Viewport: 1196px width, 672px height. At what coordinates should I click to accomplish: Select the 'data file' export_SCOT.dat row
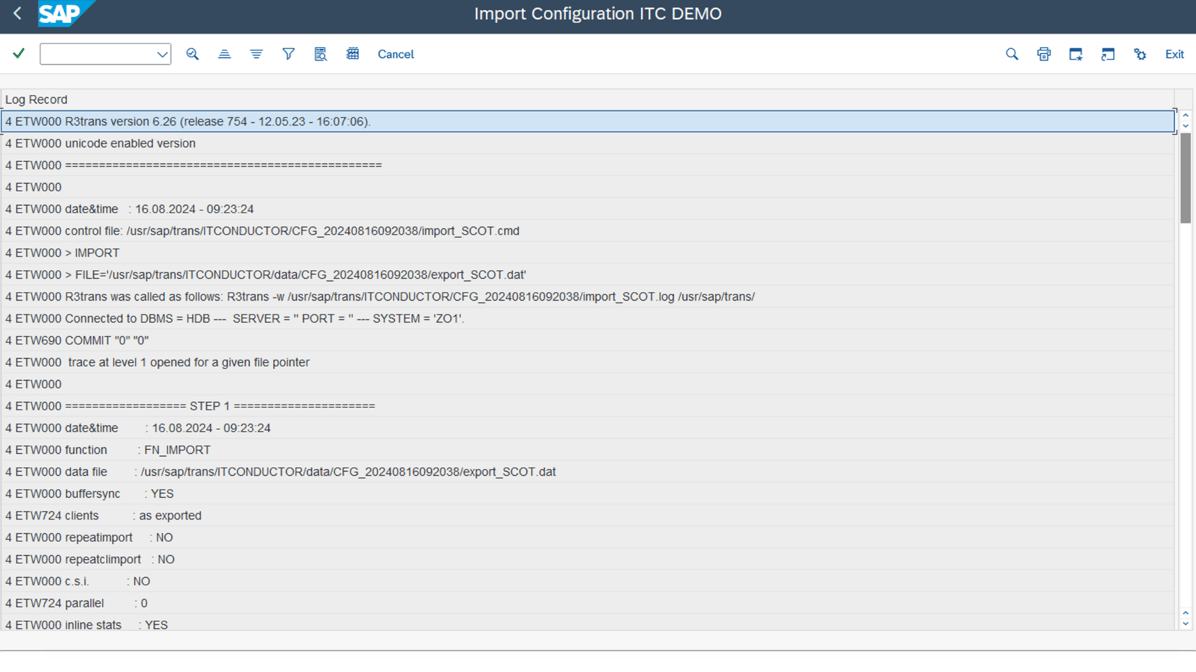coord(587,472)
